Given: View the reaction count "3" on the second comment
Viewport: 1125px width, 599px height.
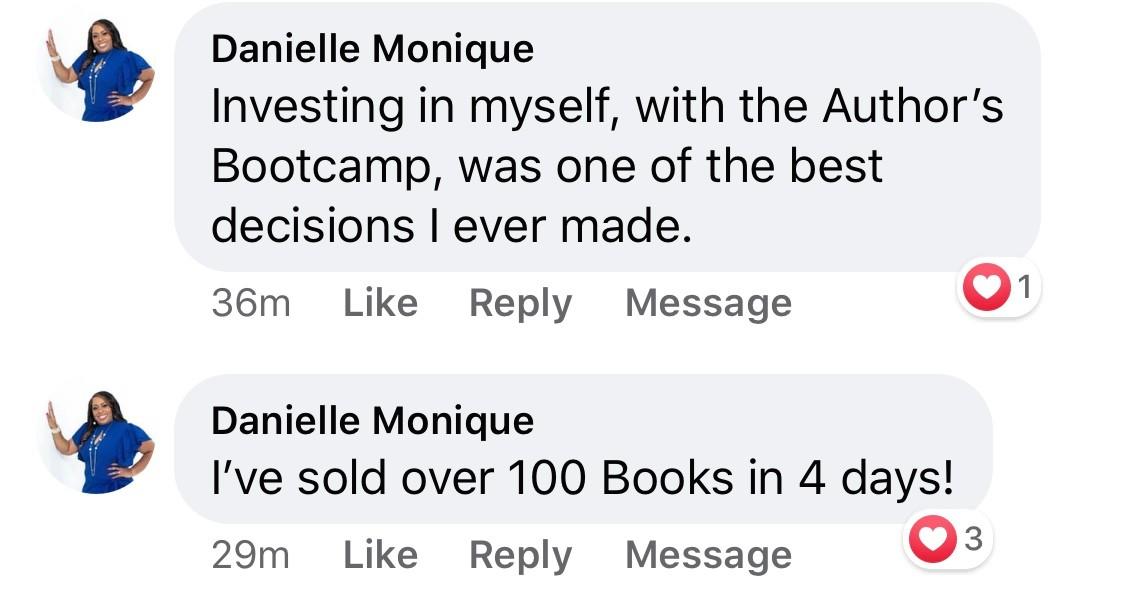Looking at the screenshot, I should [x=972, y=541].
